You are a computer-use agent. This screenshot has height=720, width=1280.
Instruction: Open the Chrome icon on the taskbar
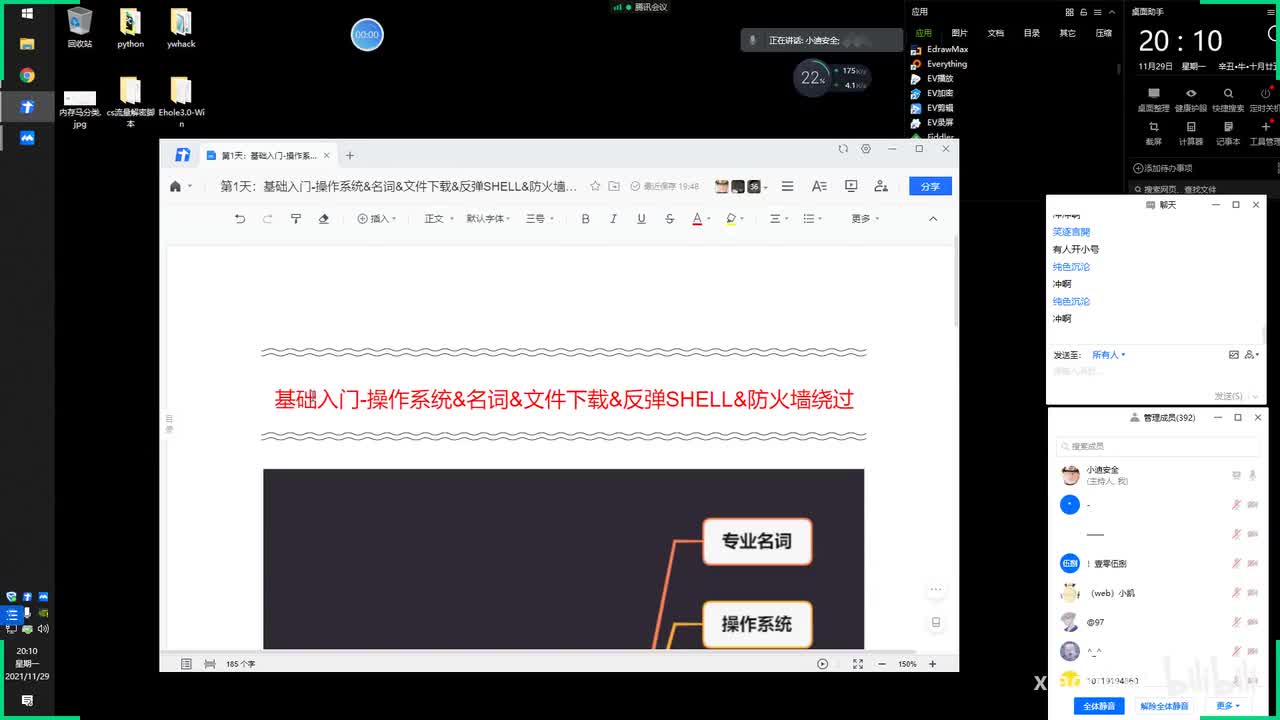27,75
